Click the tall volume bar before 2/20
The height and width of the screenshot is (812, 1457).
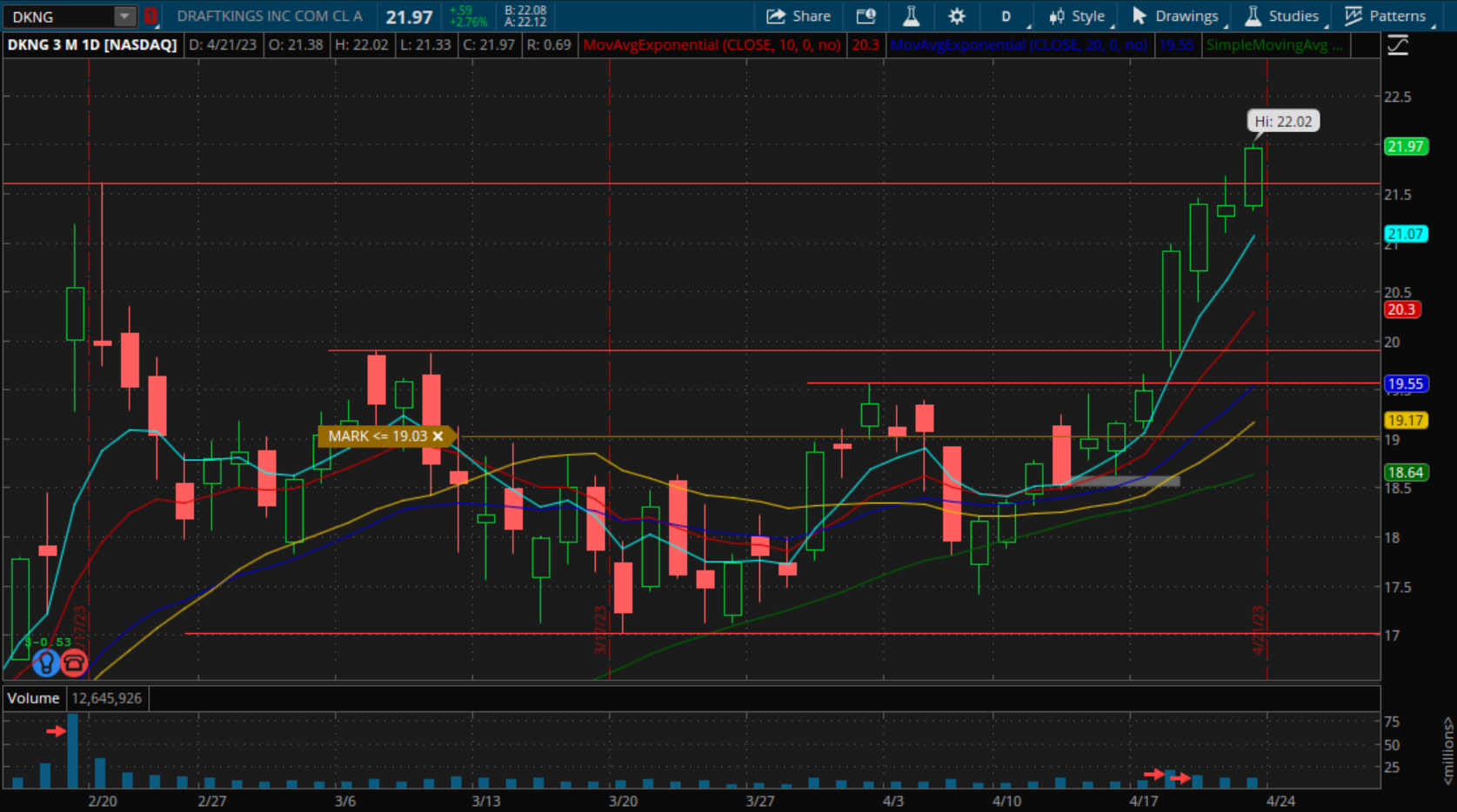(72, 751)
